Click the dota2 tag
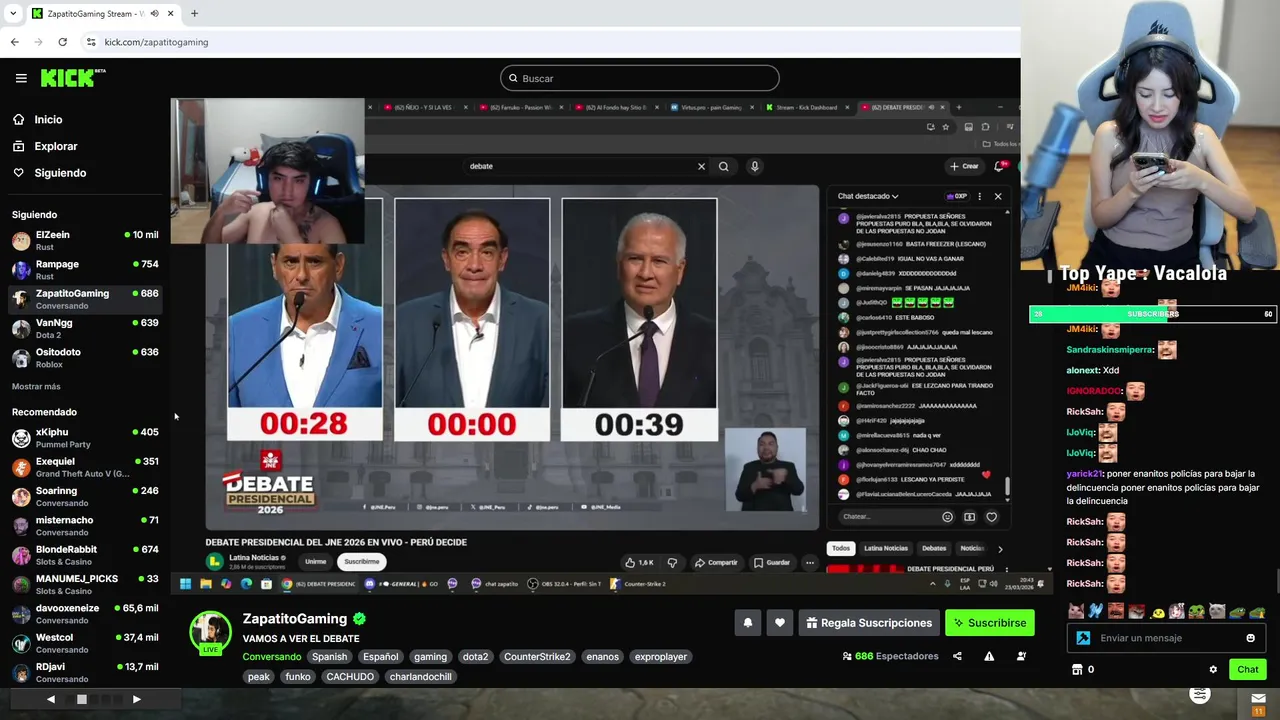The image size is (1280, 720). pos(475,657)
